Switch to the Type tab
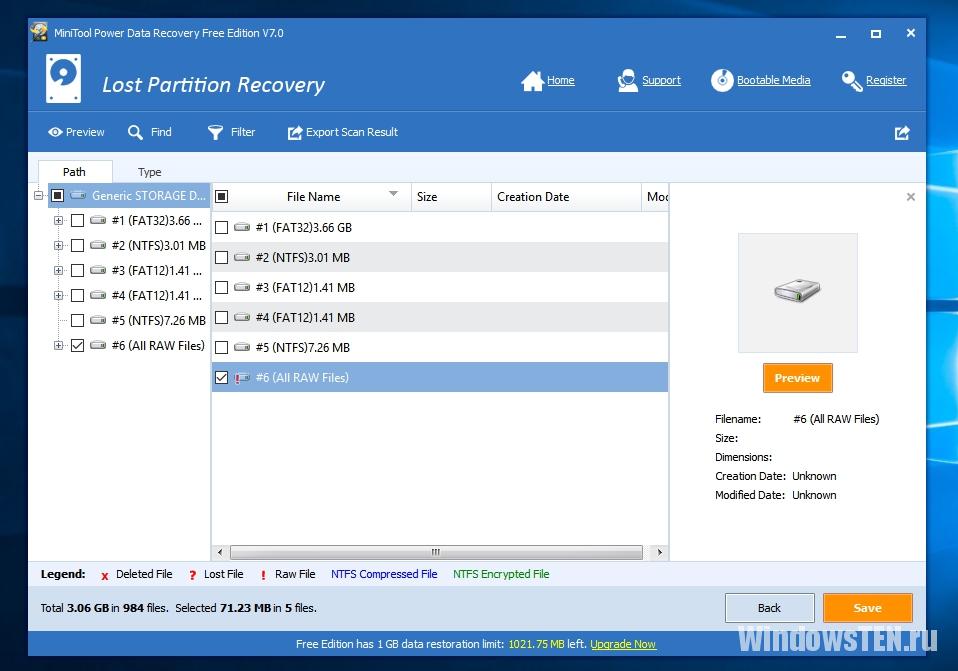958x671 pixels. (150, 172)
